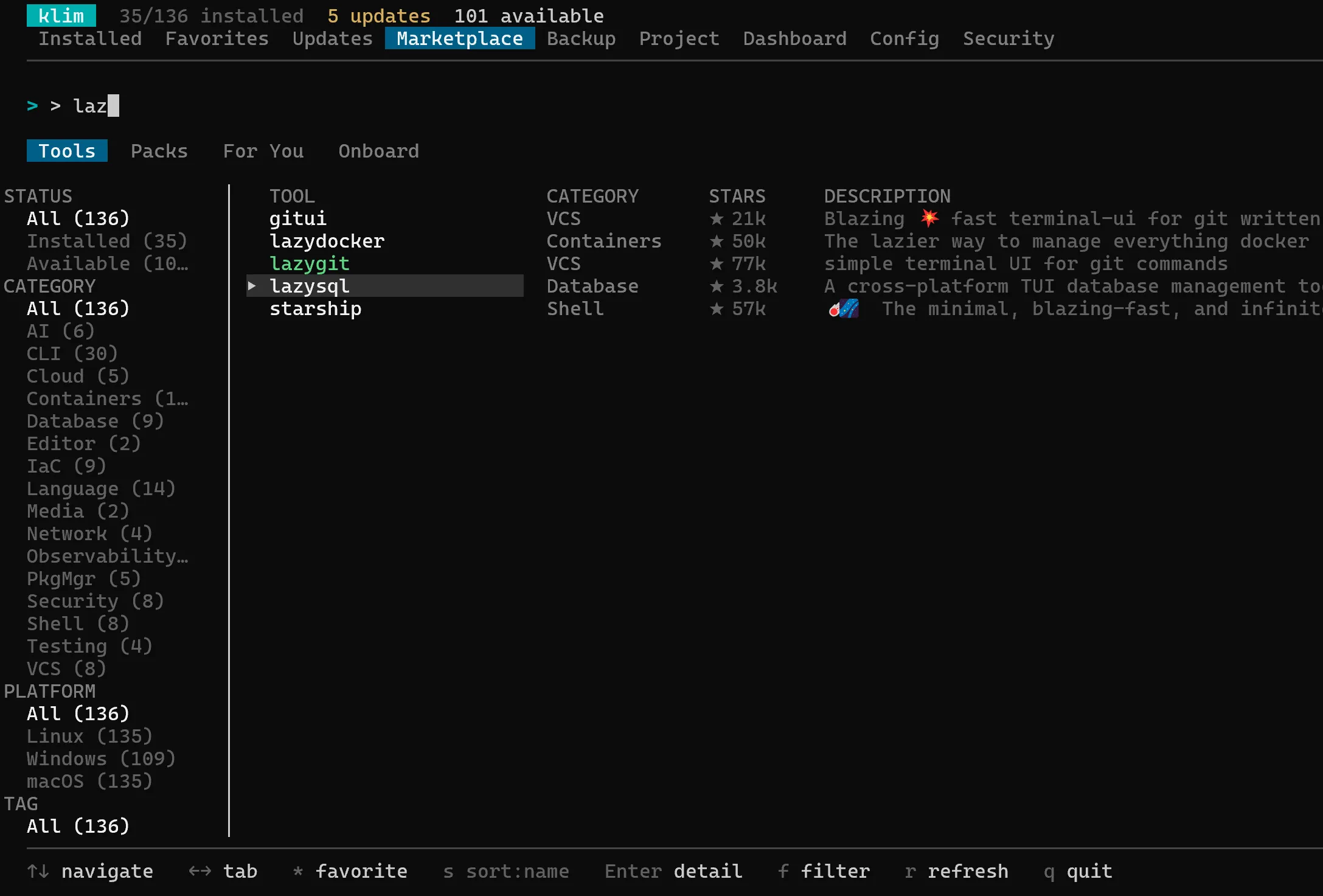This screenshot has height=896, width=1323.
Task: Select All (136) under CATEGORY
Action: point(78,309)
